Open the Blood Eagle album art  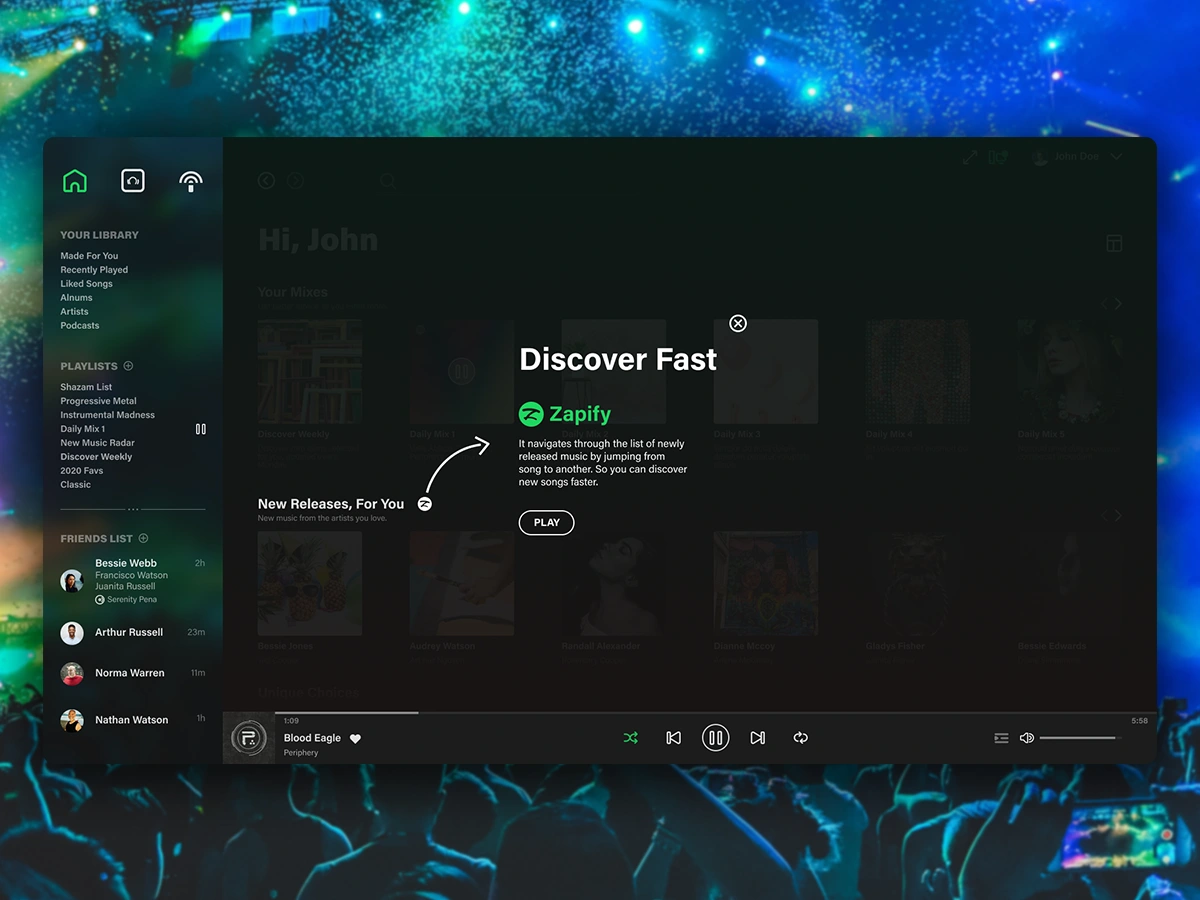pos(248,739)
